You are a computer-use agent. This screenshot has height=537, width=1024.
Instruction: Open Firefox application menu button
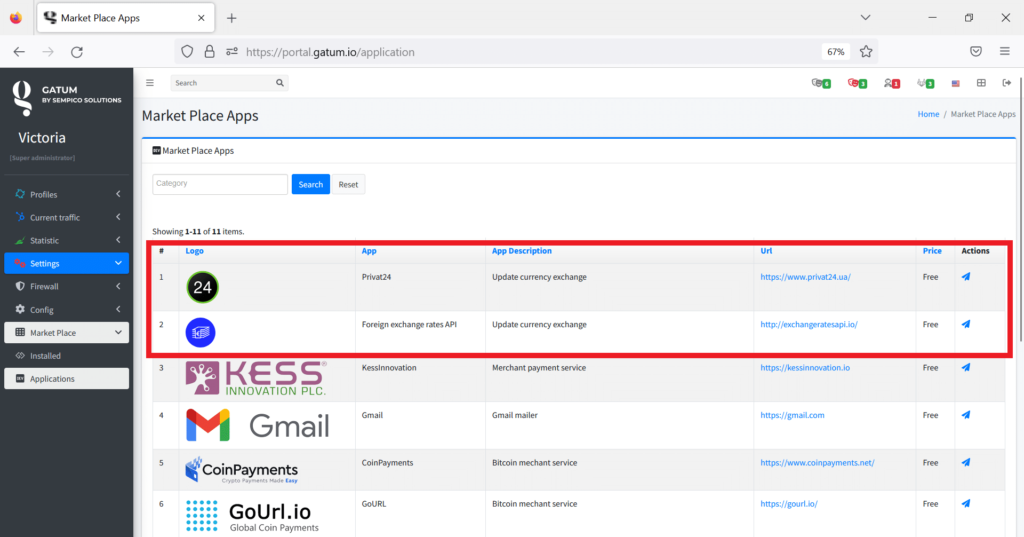(1004, 52)
